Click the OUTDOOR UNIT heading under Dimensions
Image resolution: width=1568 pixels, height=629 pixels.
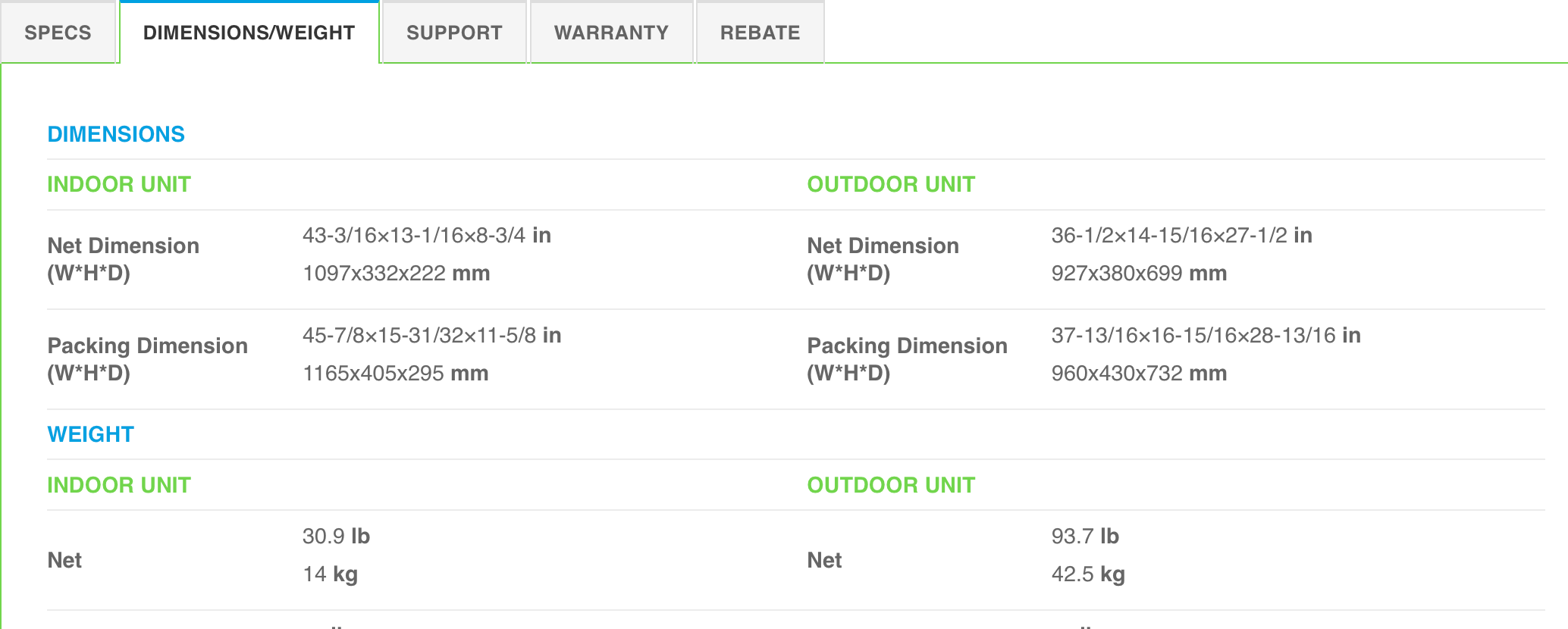(891, 184)
